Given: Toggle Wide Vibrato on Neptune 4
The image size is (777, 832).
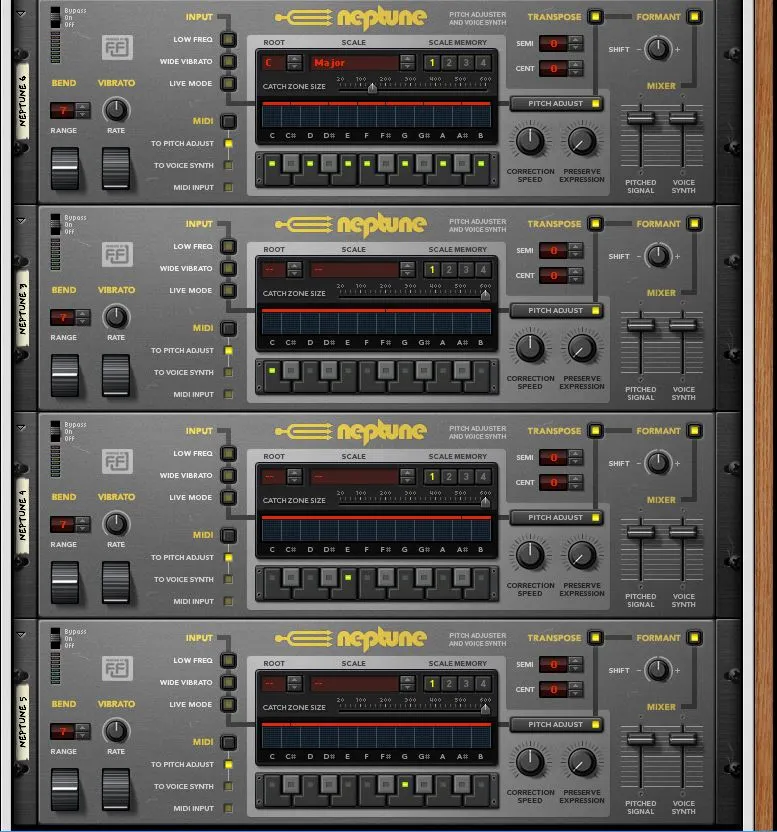Looking at the screenshot, I should pyautogui.click(x=228, y=475).
